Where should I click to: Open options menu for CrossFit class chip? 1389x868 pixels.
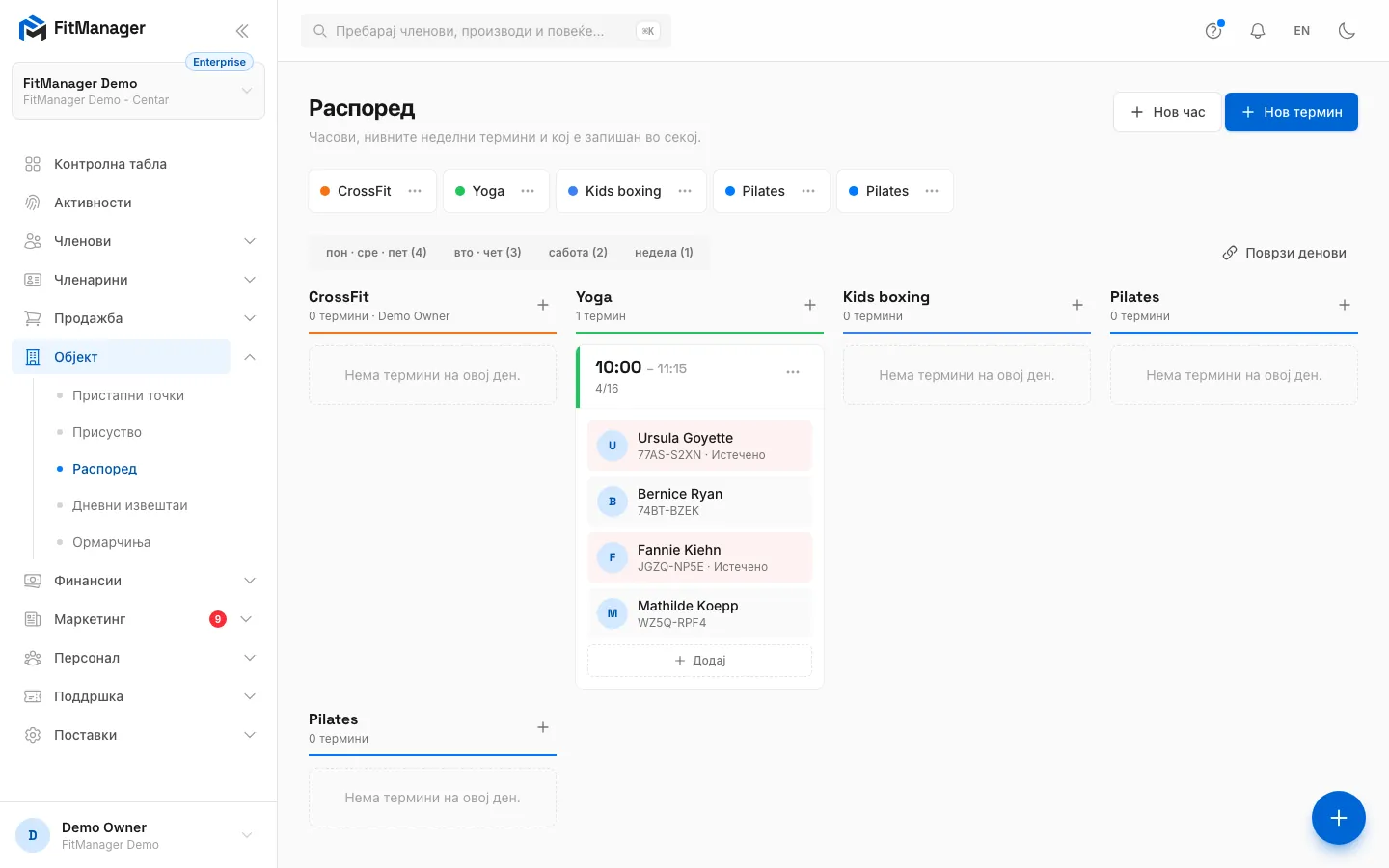point(415,191)
